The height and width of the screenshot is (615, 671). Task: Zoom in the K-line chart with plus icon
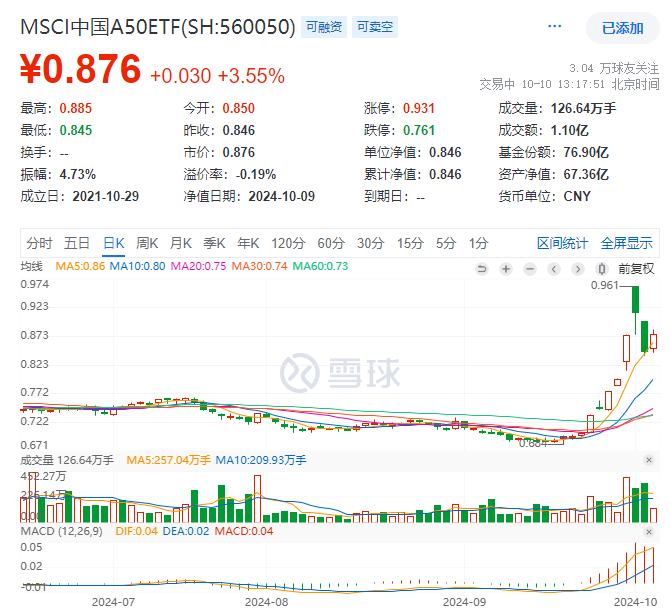506,269
